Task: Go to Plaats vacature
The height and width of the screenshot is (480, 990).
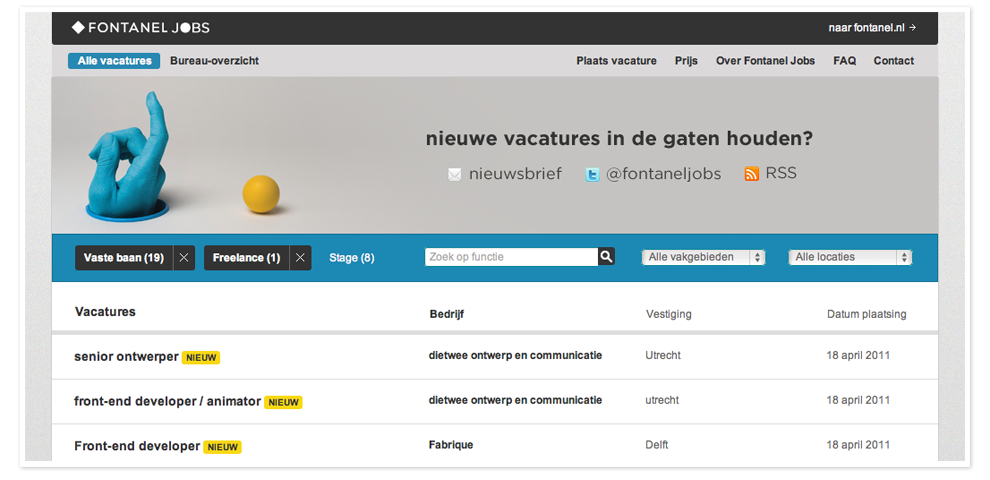Action: (x=616, y=61)
